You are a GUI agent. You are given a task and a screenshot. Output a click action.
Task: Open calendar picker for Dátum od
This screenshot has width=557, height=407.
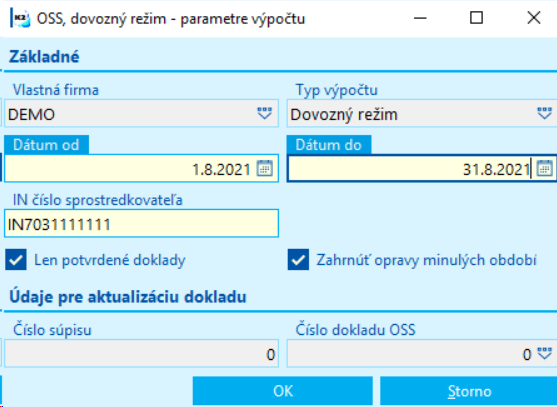pos(265,168)
